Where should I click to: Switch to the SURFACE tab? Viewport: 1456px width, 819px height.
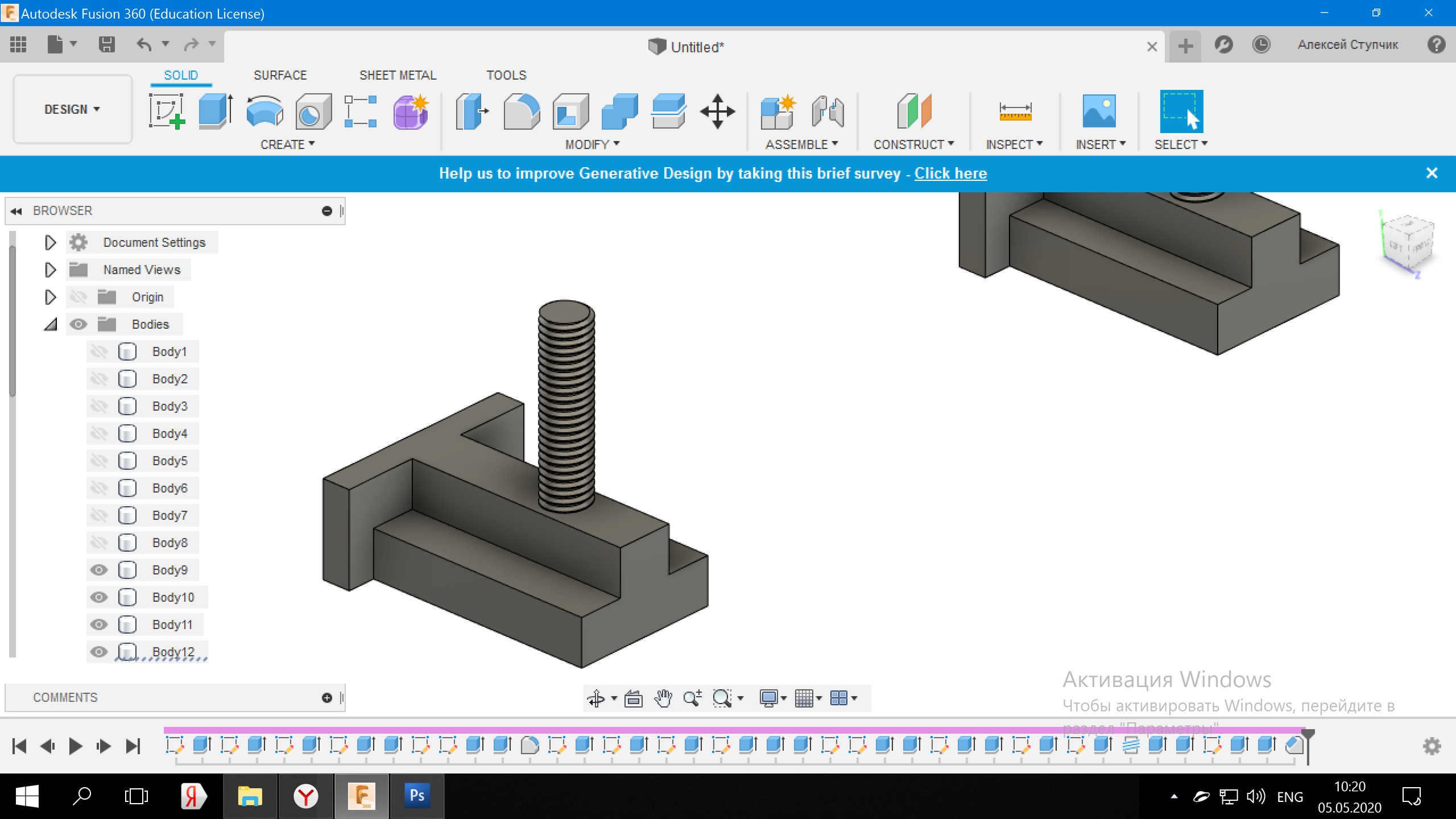pos(280,75)
